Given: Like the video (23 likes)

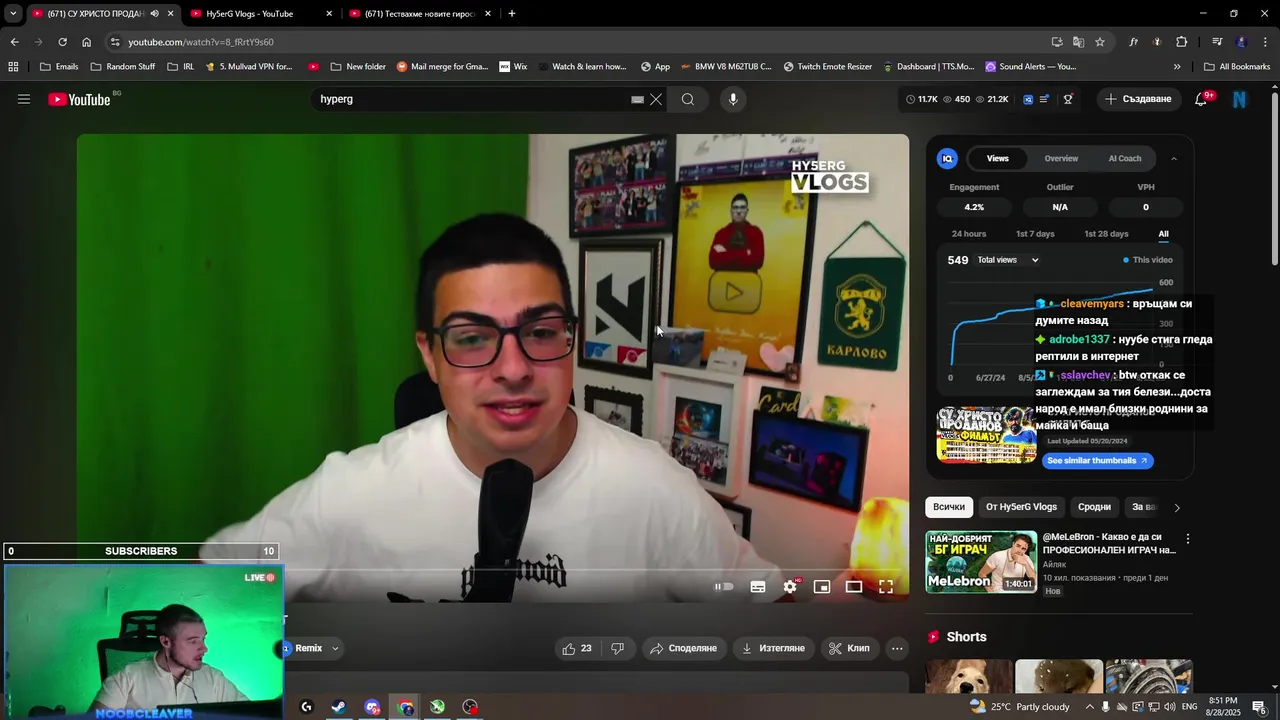Looking at the screenshot, I should click(577, 648).
